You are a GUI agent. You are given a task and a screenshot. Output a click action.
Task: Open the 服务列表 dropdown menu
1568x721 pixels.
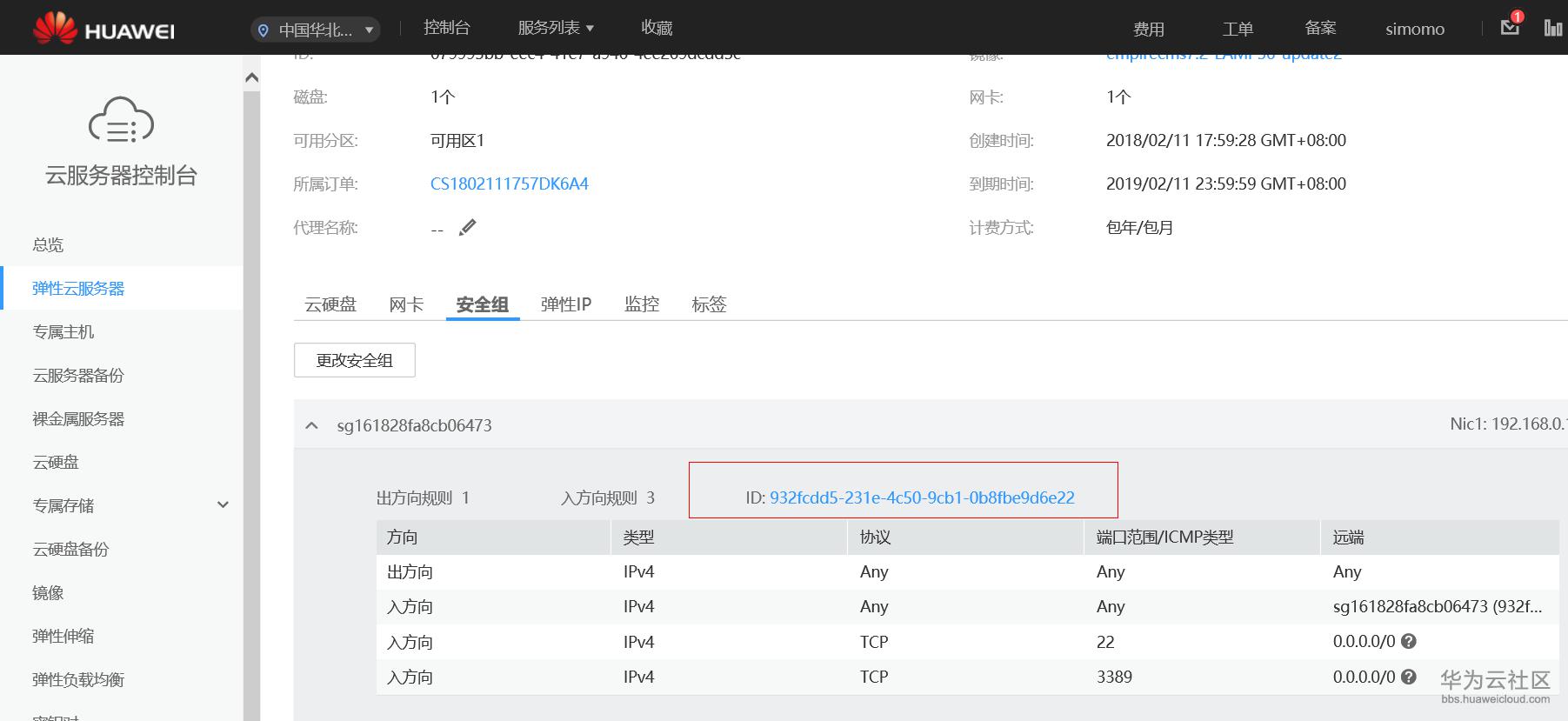point(556,28)
